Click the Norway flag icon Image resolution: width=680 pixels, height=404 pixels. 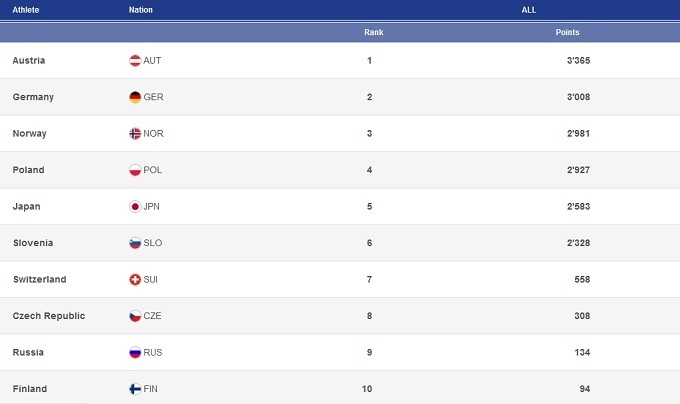pos(135,134)
